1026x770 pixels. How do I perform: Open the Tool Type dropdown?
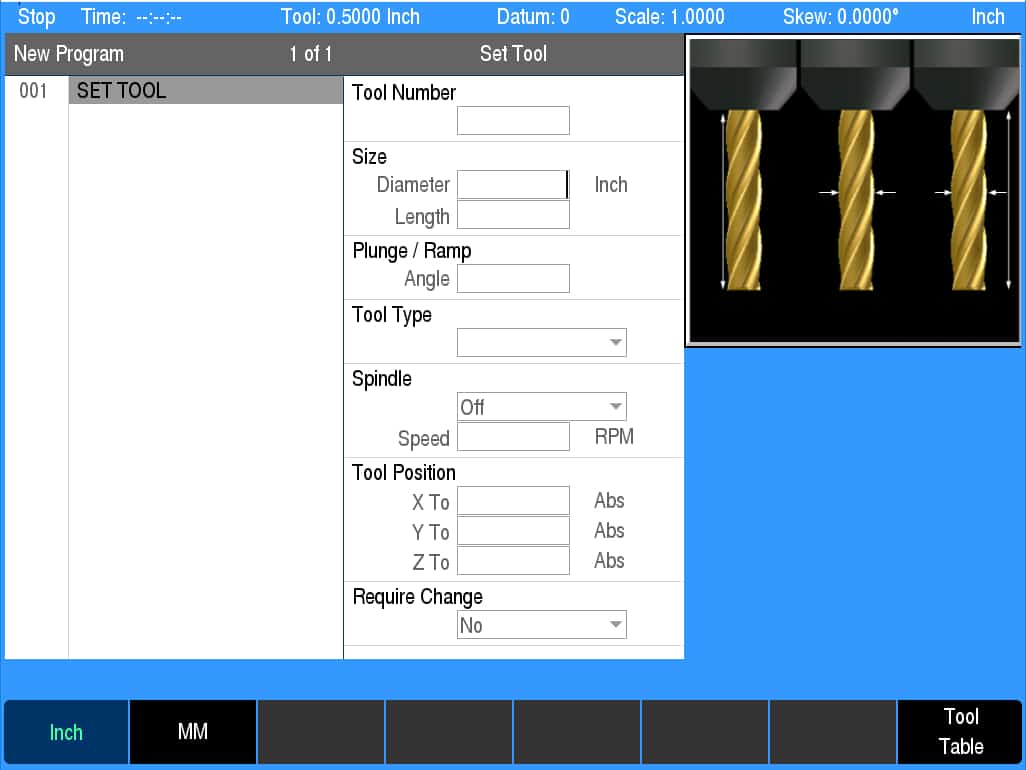click(x=542, y=342)
